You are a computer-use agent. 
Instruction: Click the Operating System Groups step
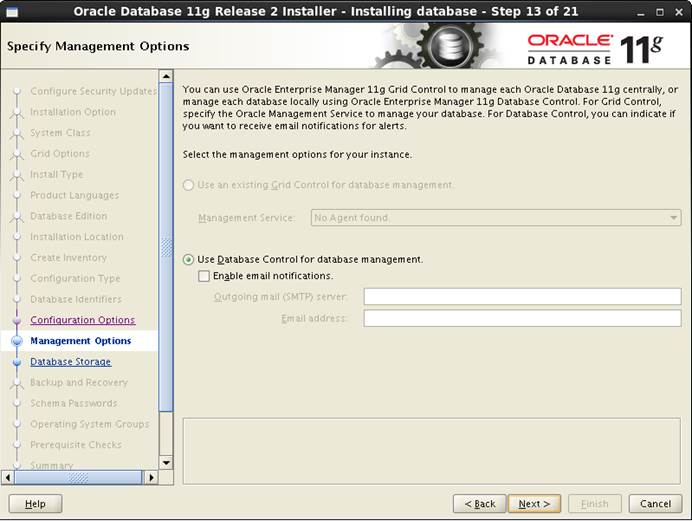click(x=90, y=424)
